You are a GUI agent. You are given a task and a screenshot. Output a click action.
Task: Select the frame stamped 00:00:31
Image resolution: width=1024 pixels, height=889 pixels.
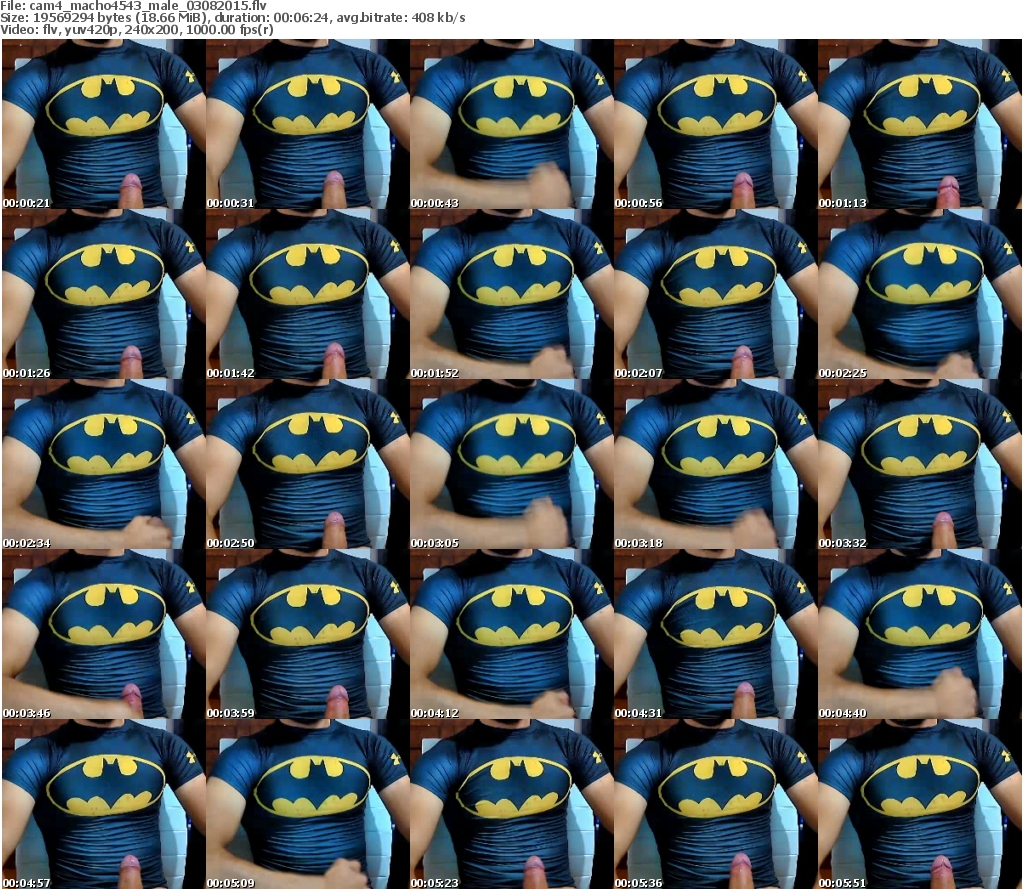pyautogui.click(x=308, y=124)
